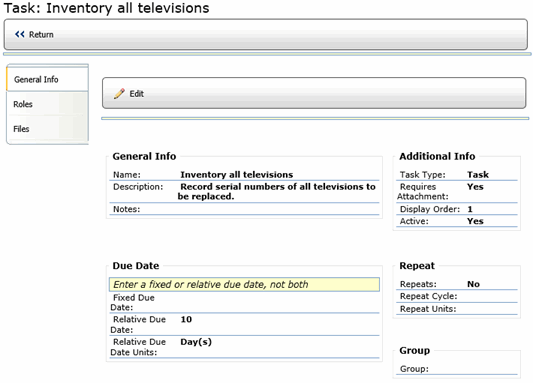Click the empty Notes field row
533x383 pixels.
(x=244, y=209)
